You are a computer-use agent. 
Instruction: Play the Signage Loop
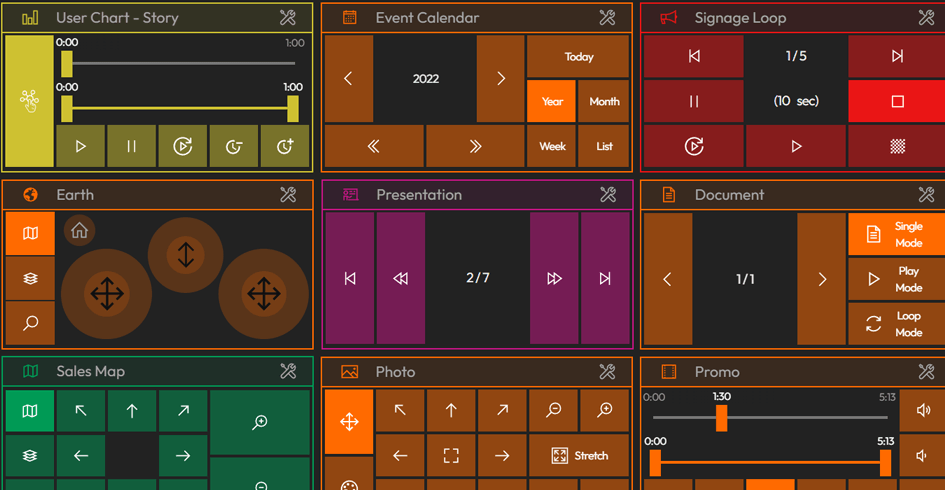[796, 146]
